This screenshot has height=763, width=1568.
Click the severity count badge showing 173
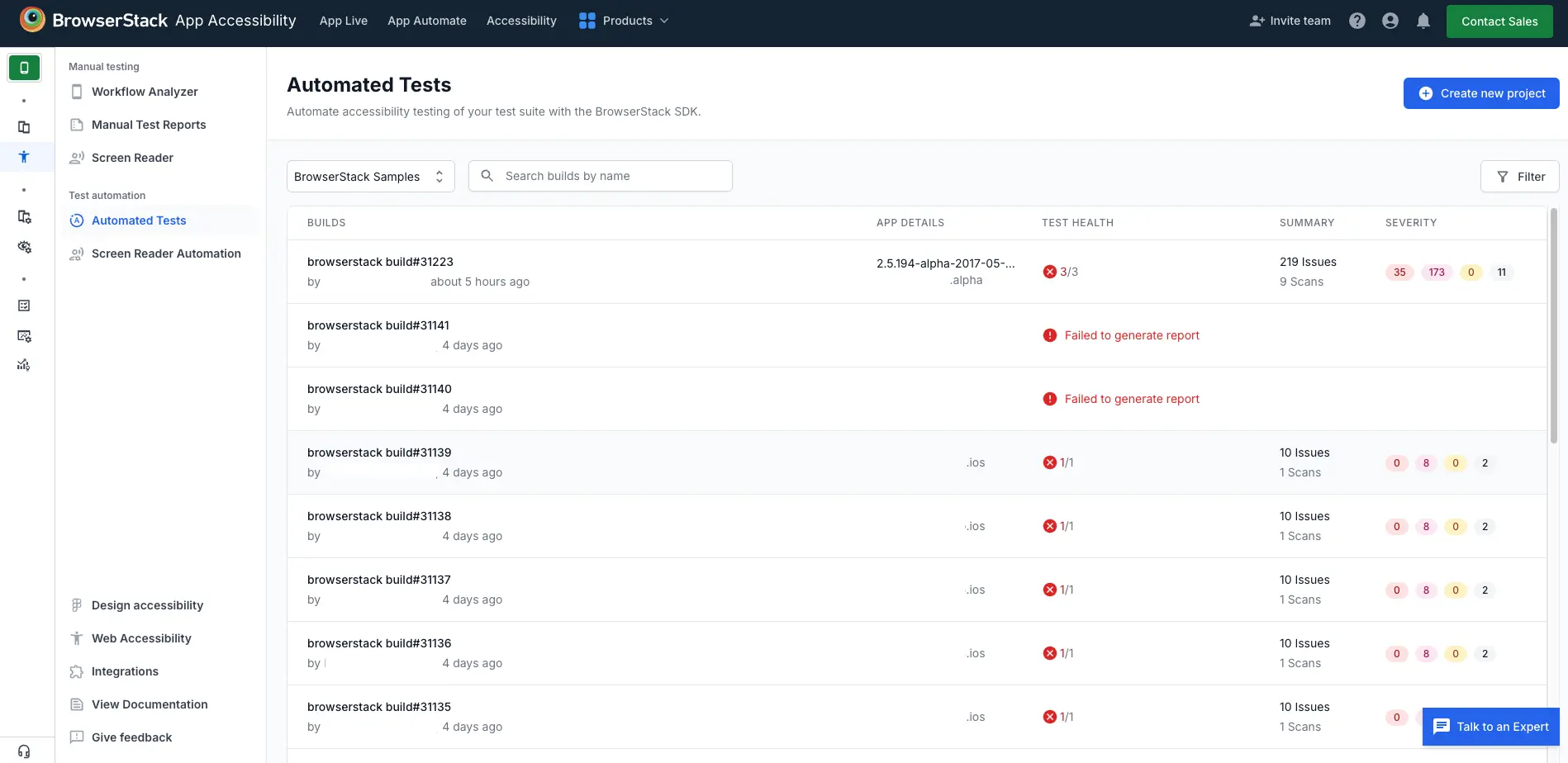pos(1437,272)
